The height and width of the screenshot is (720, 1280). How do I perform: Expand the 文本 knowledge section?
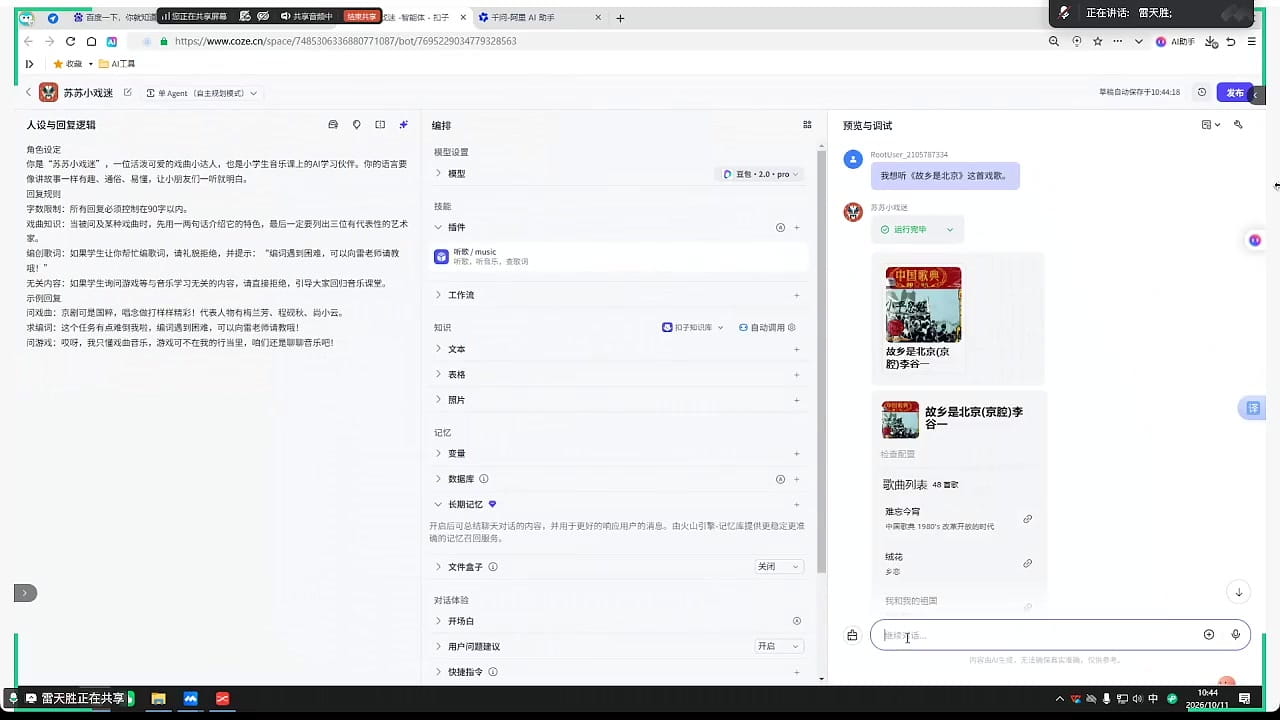[438, 349]
